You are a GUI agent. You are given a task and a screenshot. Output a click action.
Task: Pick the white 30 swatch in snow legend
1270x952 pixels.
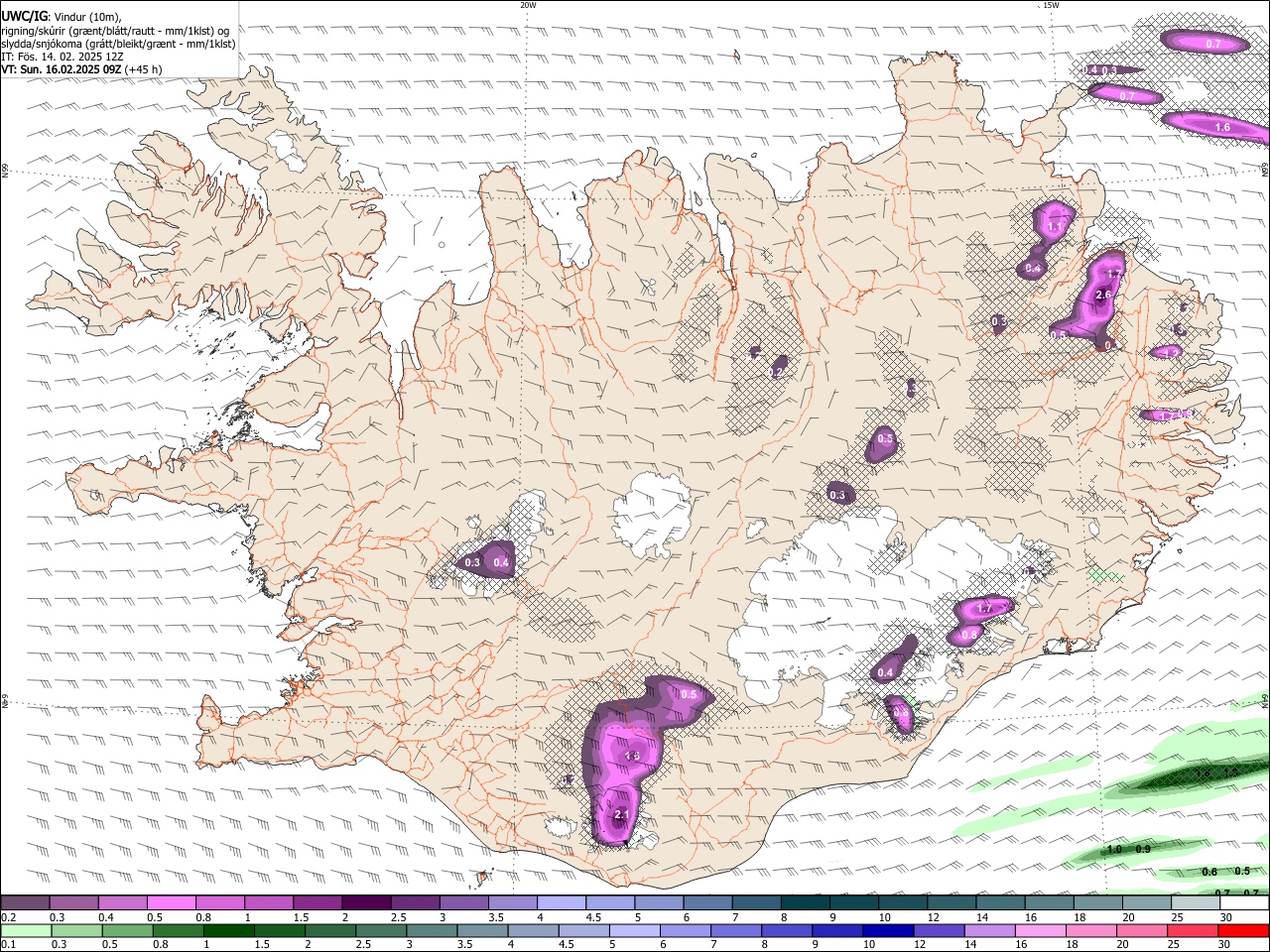pos(1244,902)
